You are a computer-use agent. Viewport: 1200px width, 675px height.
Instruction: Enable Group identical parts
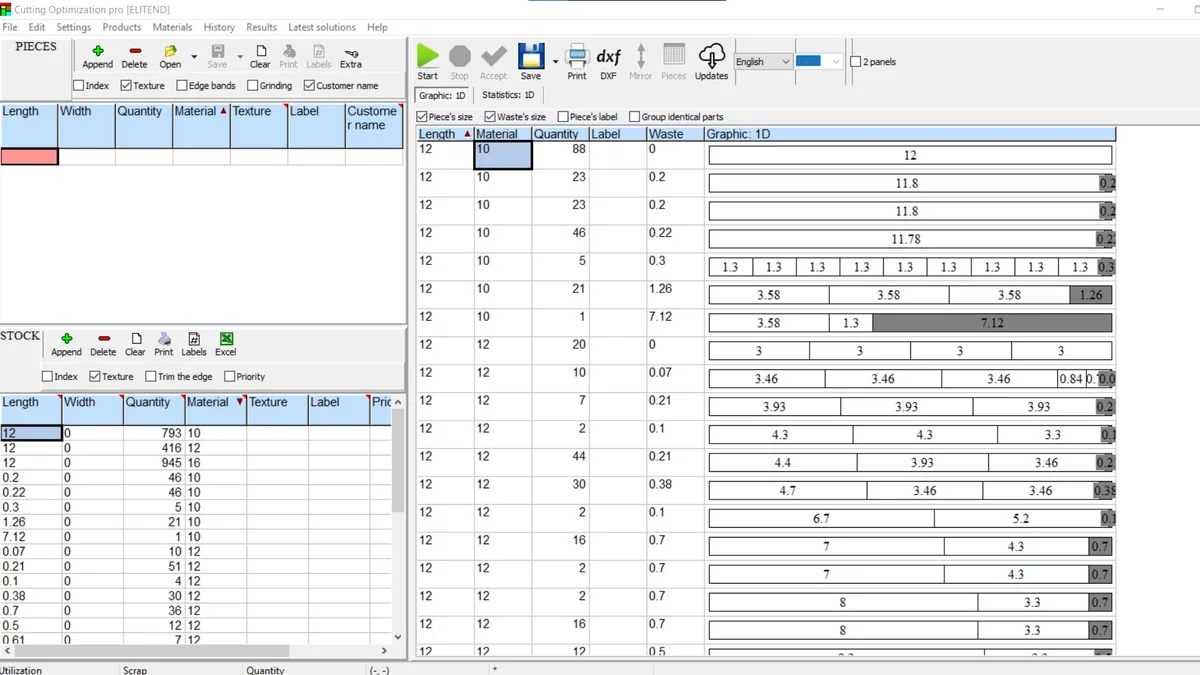(x=676, y=117)
